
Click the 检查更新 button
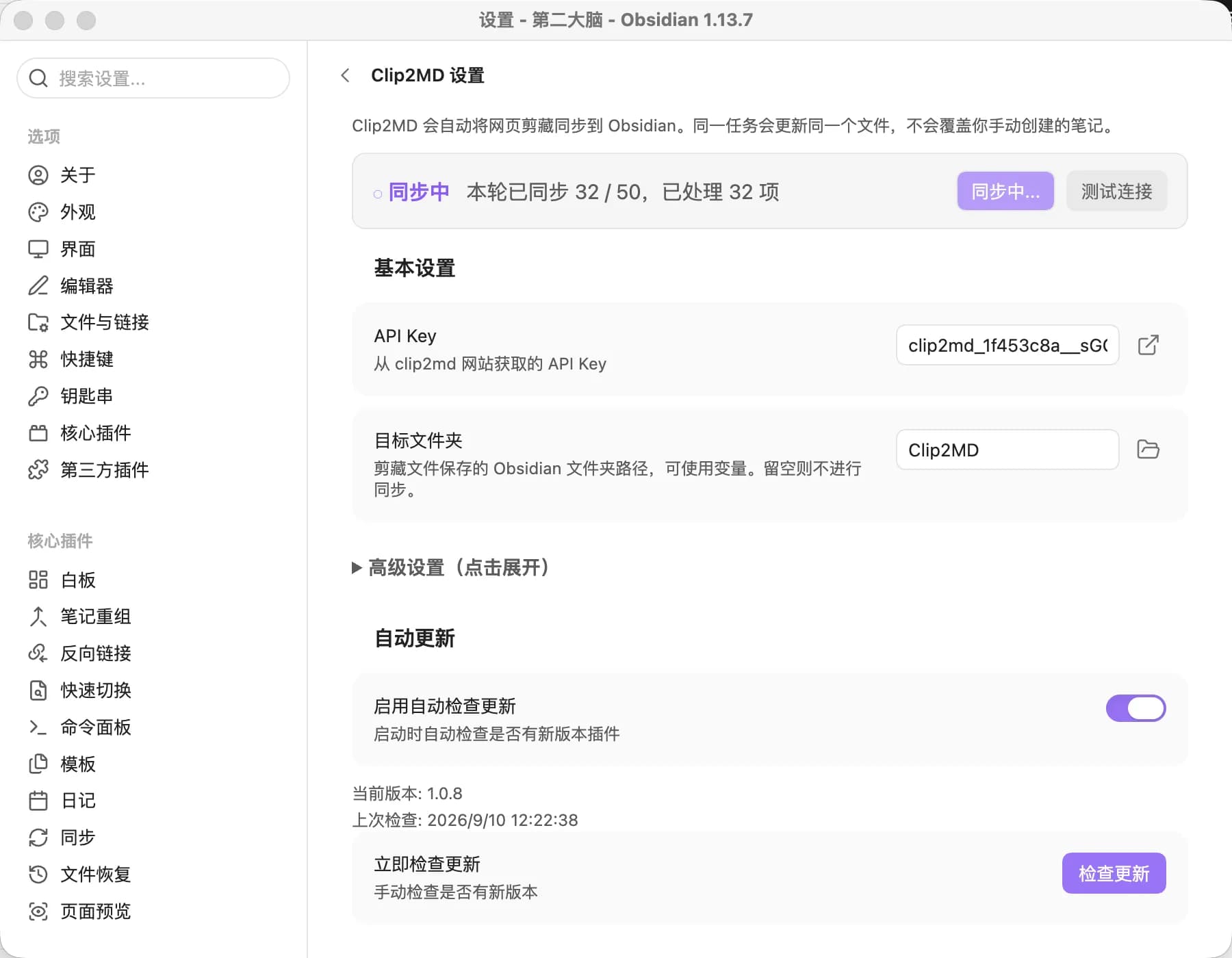(x=1114, y=873)
